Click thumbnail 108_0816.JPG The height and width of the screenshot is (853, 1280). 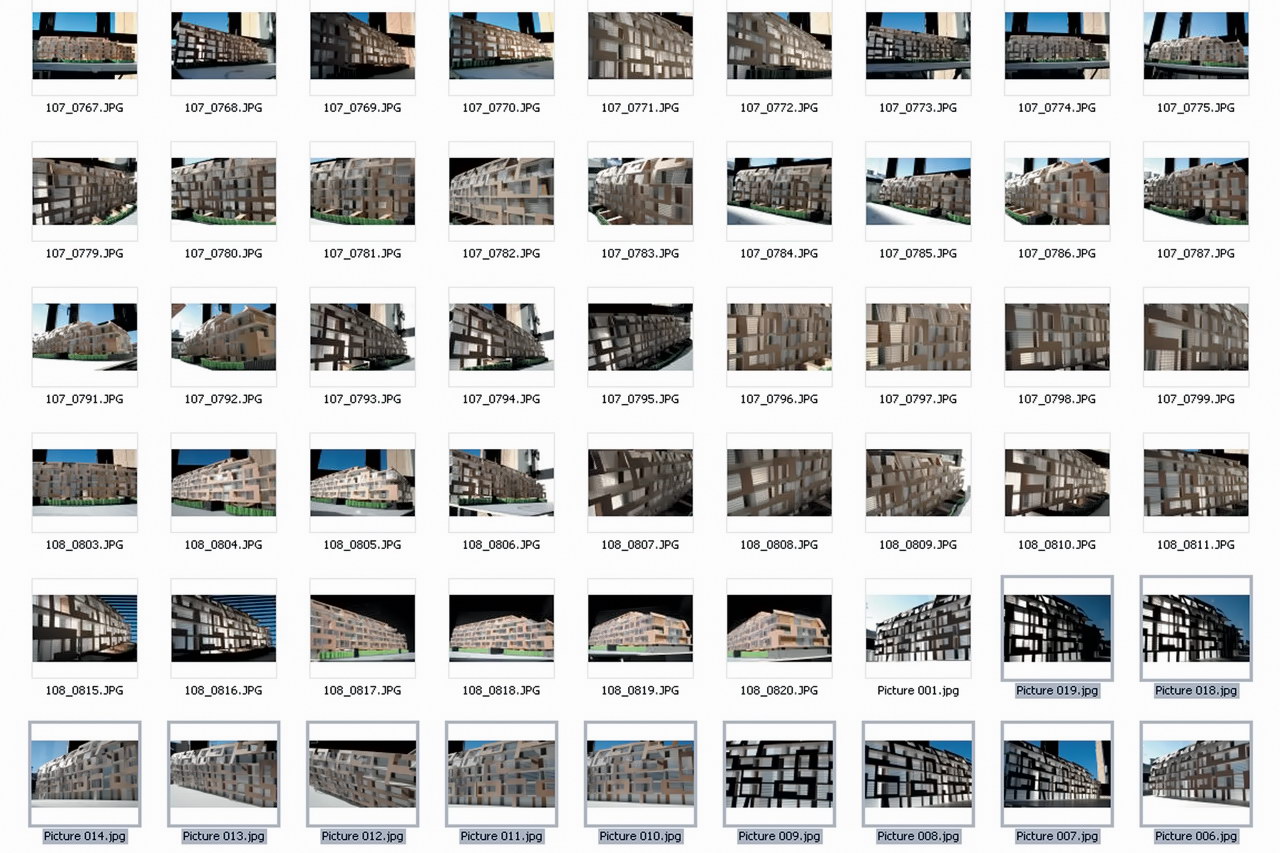(223, 629)
